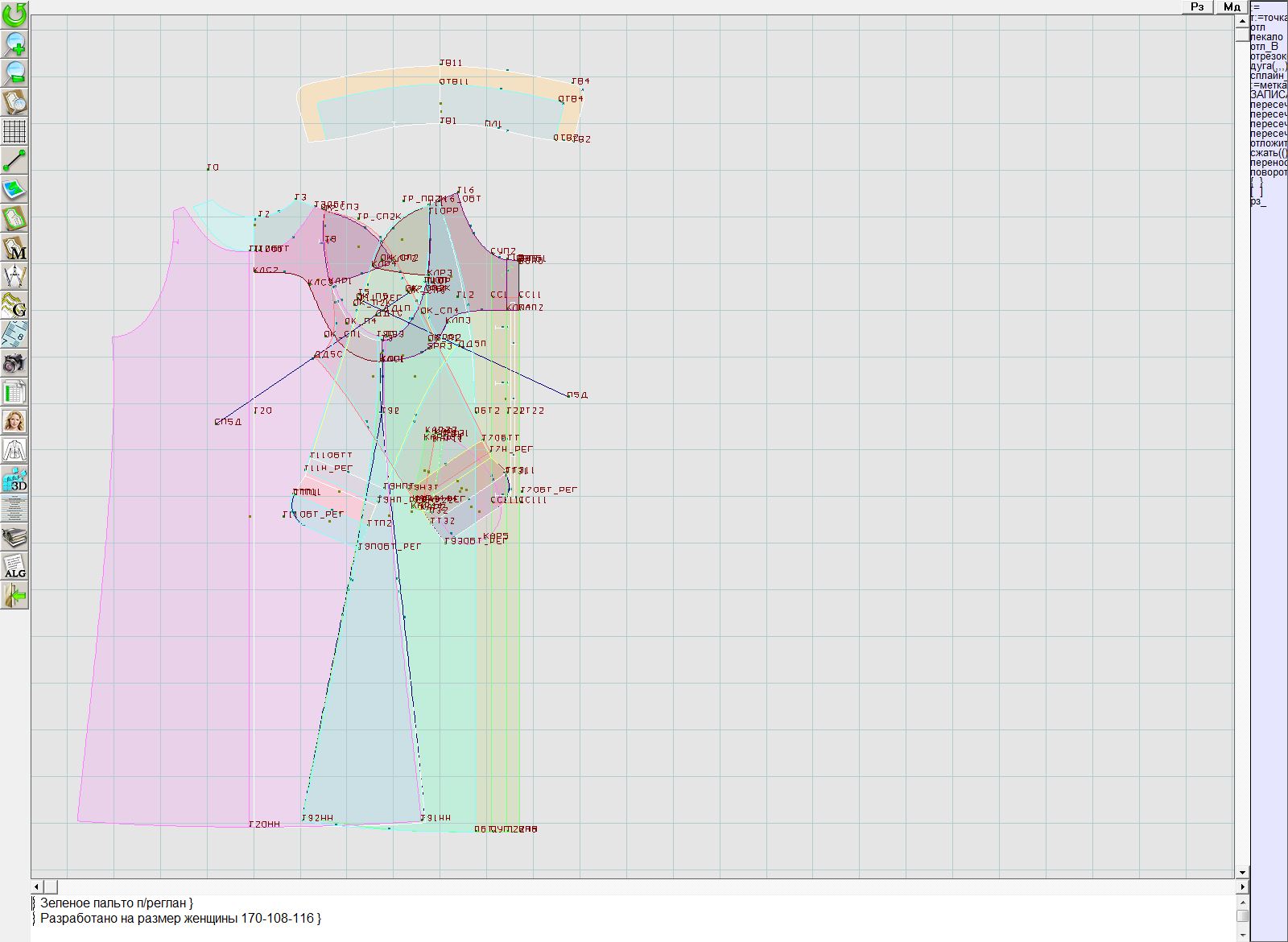Click the pink back pattern piece
The width and height of the screenshot is (1288, 942).
click(177, 564)
